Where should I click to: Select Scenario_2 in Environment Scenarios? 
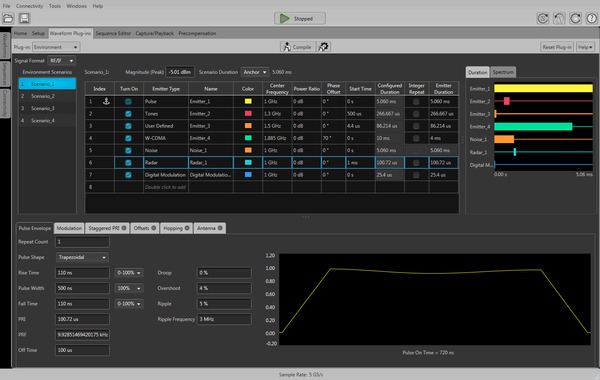click(47, 96)
